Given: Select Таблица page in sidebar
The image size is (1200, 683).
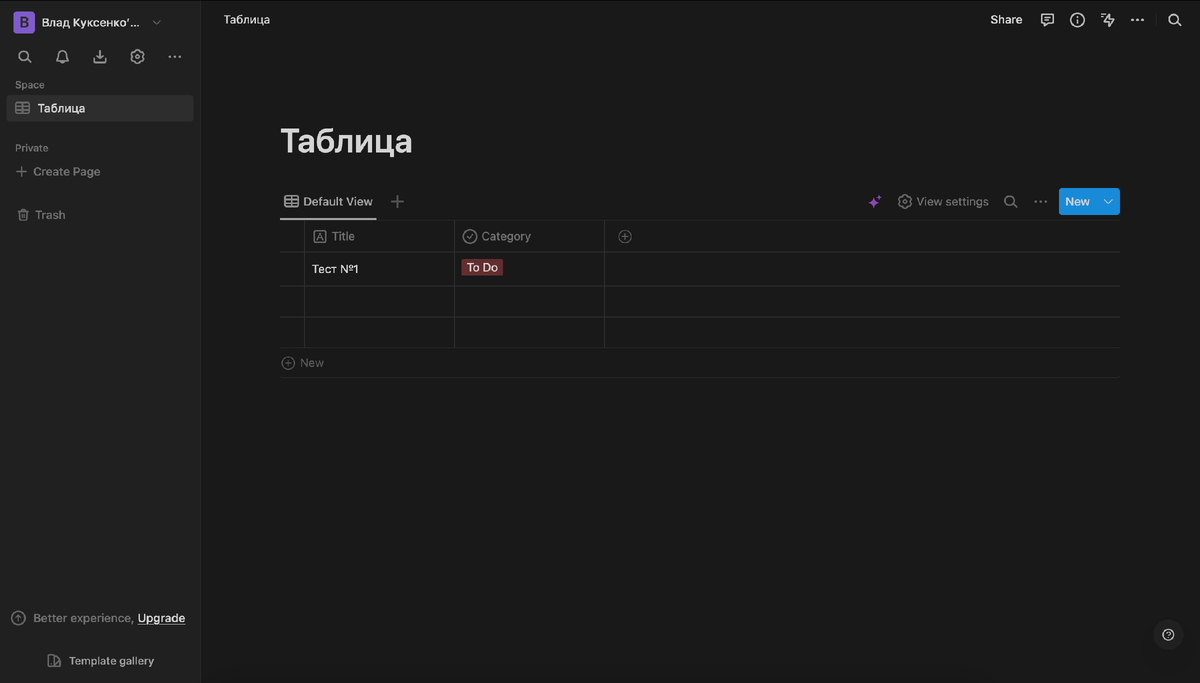Looking at the screenshot, I should tap(100, 108).
